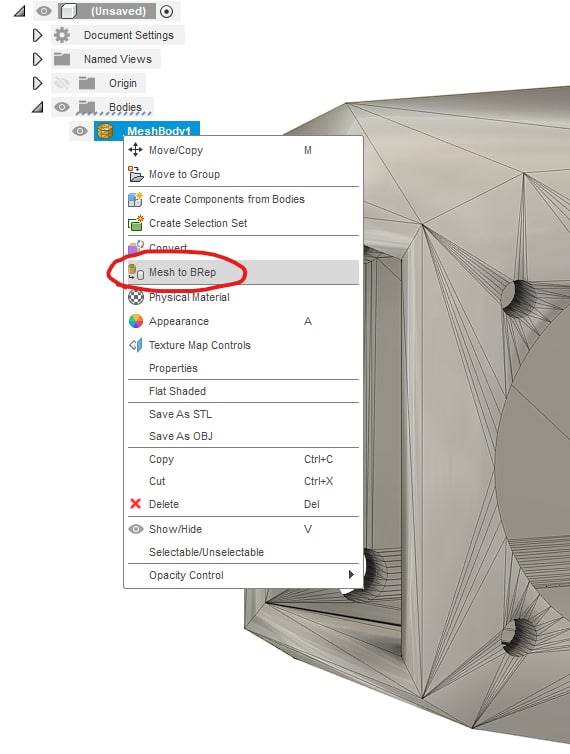Select the Document Settings label
The image size is (570, 754).
click(128, 35)
